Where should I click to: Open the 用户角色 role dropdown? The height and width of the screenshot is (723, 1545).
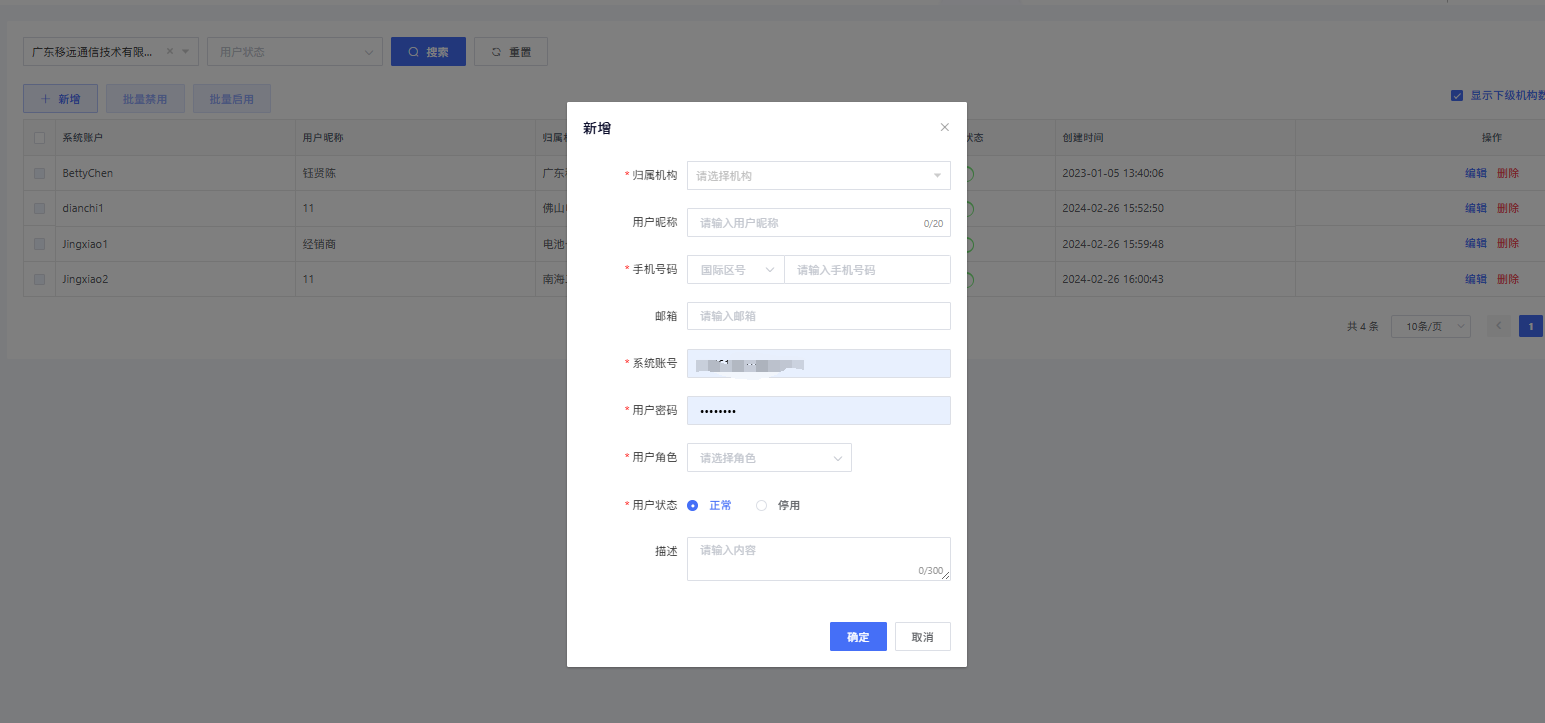tap(769, 458)
